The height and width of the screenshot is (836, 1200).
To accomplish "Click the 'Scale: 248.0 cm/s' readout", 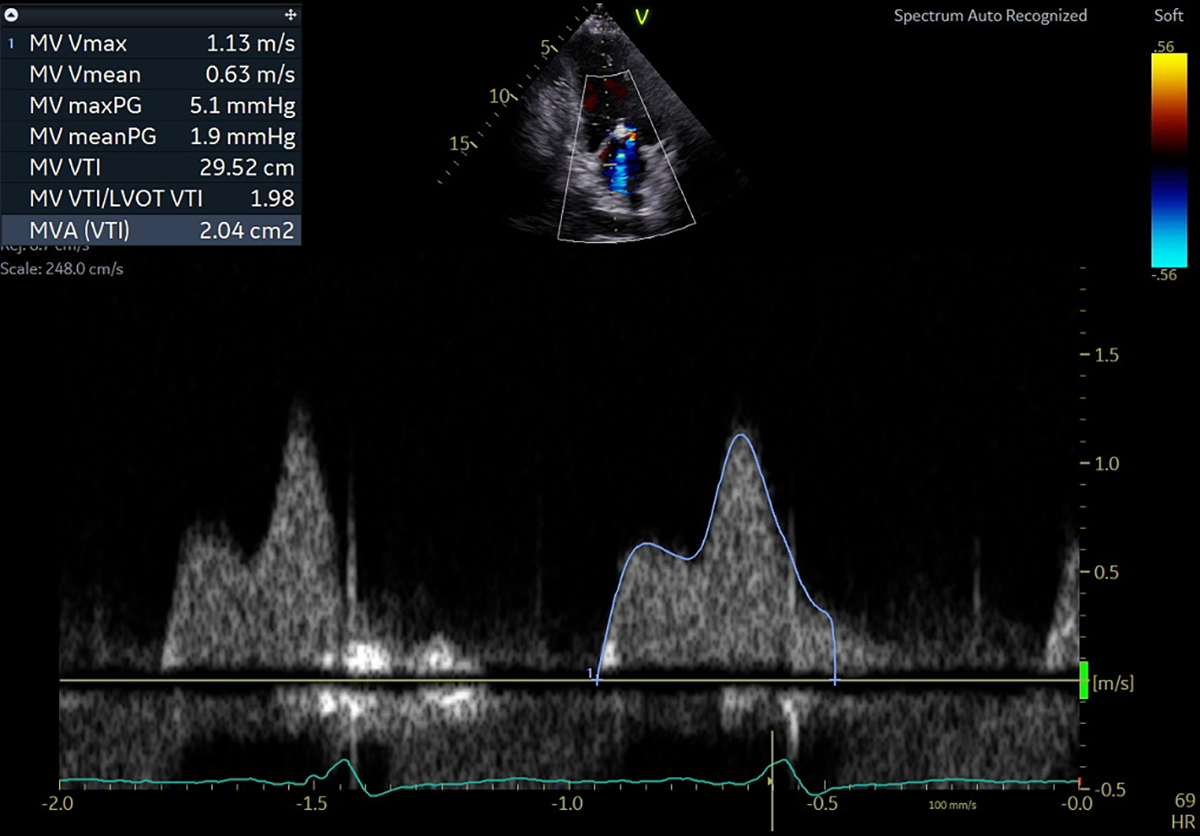I will coord(61,268).
